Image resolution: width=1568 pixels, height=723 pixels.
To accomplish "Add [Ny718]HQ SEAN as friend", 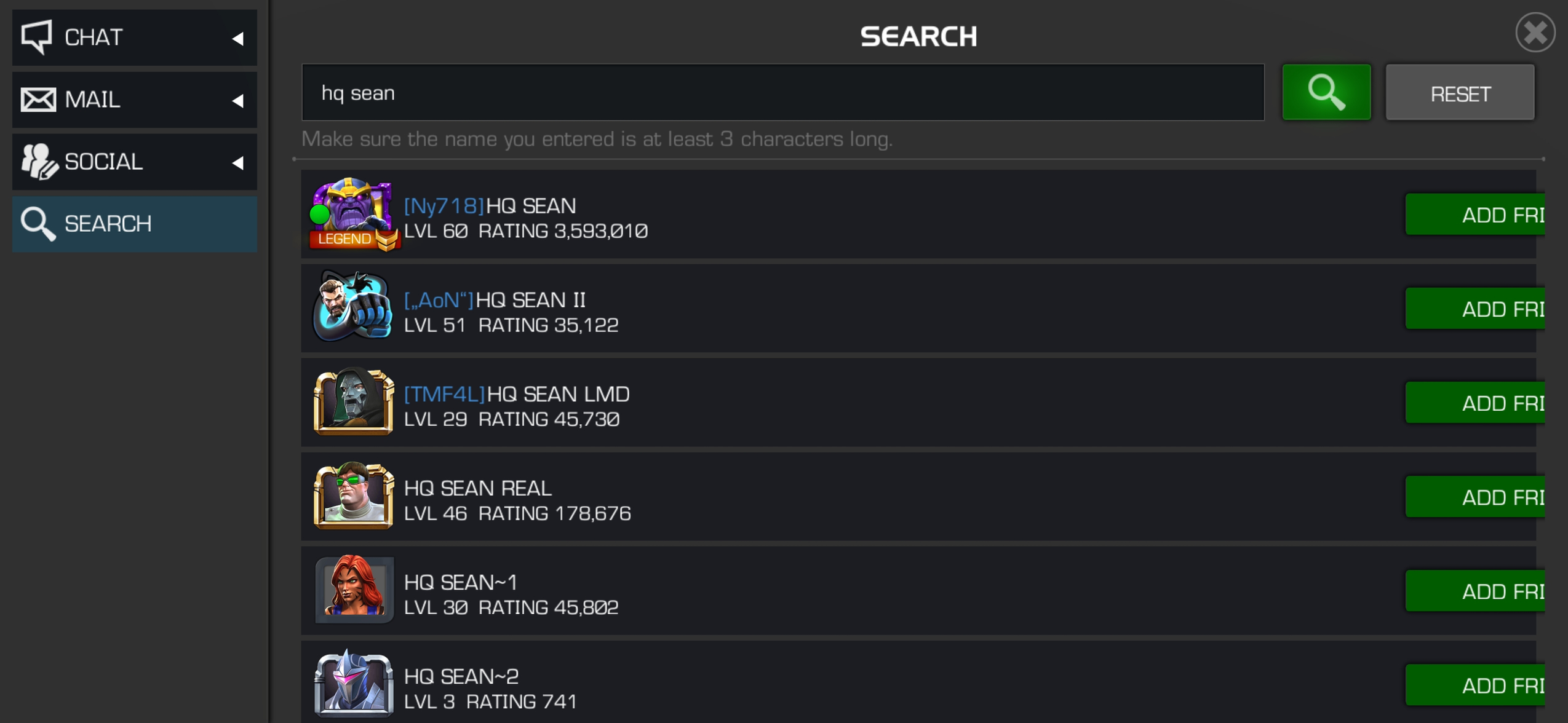I will [1475, 215].
